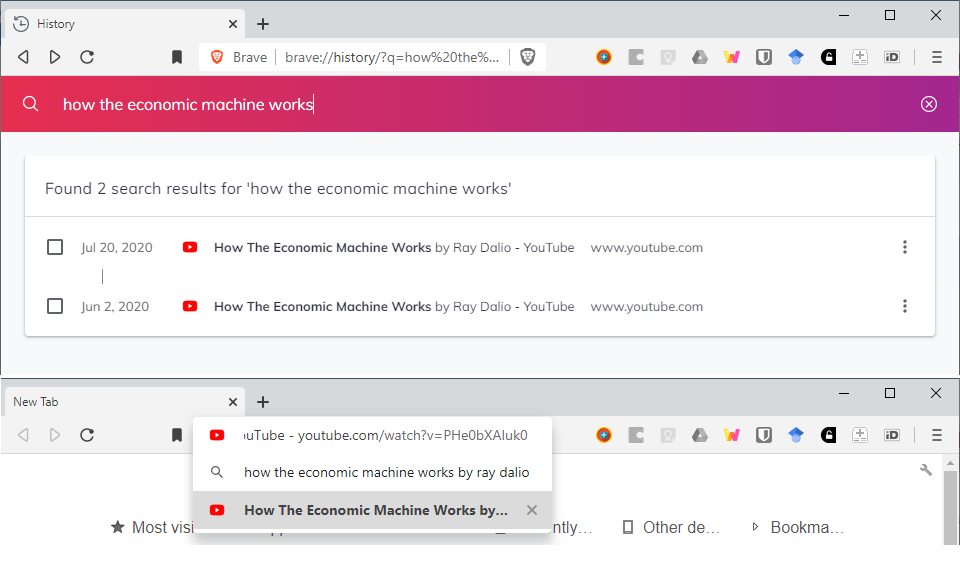The image size is (960, 579).
Task: Click www.youtube.com in the Jul 20 row
Action: 647,247
